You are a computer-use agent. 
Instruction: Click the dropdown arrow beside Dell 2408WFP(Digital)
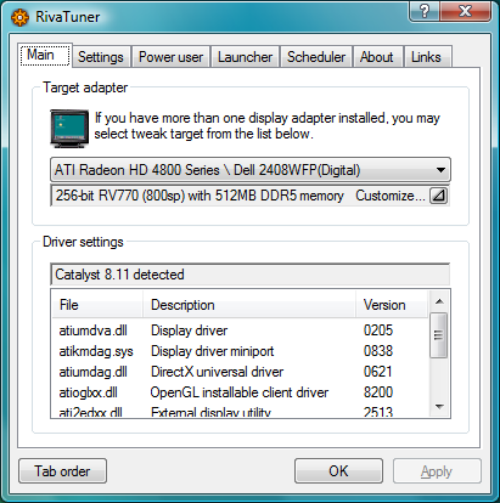coord(441,170)
